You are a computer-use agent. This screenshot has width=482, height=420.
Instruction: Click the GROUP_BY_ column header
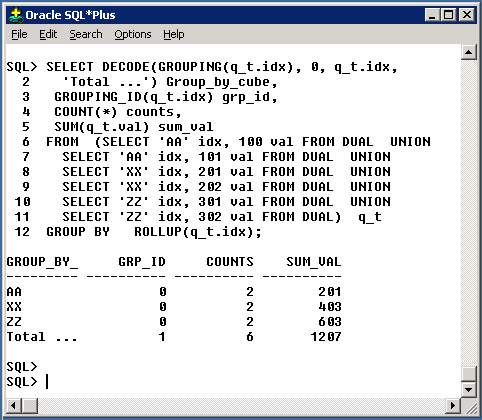coord(42,262)
